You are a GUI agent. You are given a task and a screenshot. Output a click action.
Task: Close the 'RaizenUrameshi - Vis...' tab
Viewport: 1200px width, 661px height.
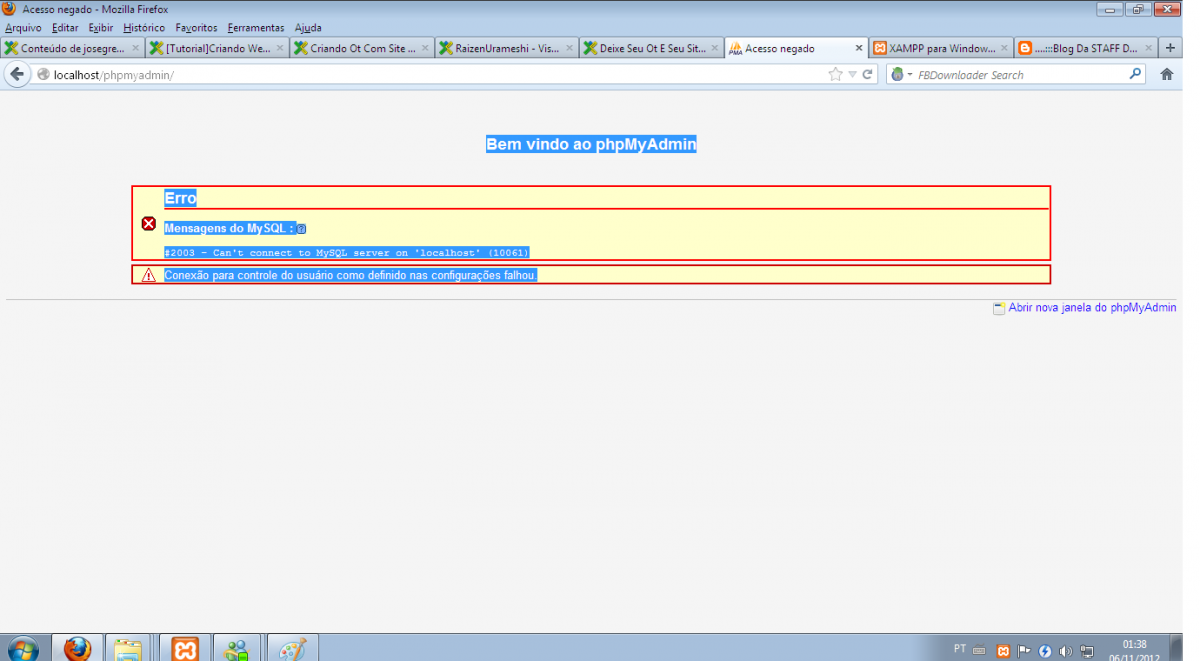(569, 48)
